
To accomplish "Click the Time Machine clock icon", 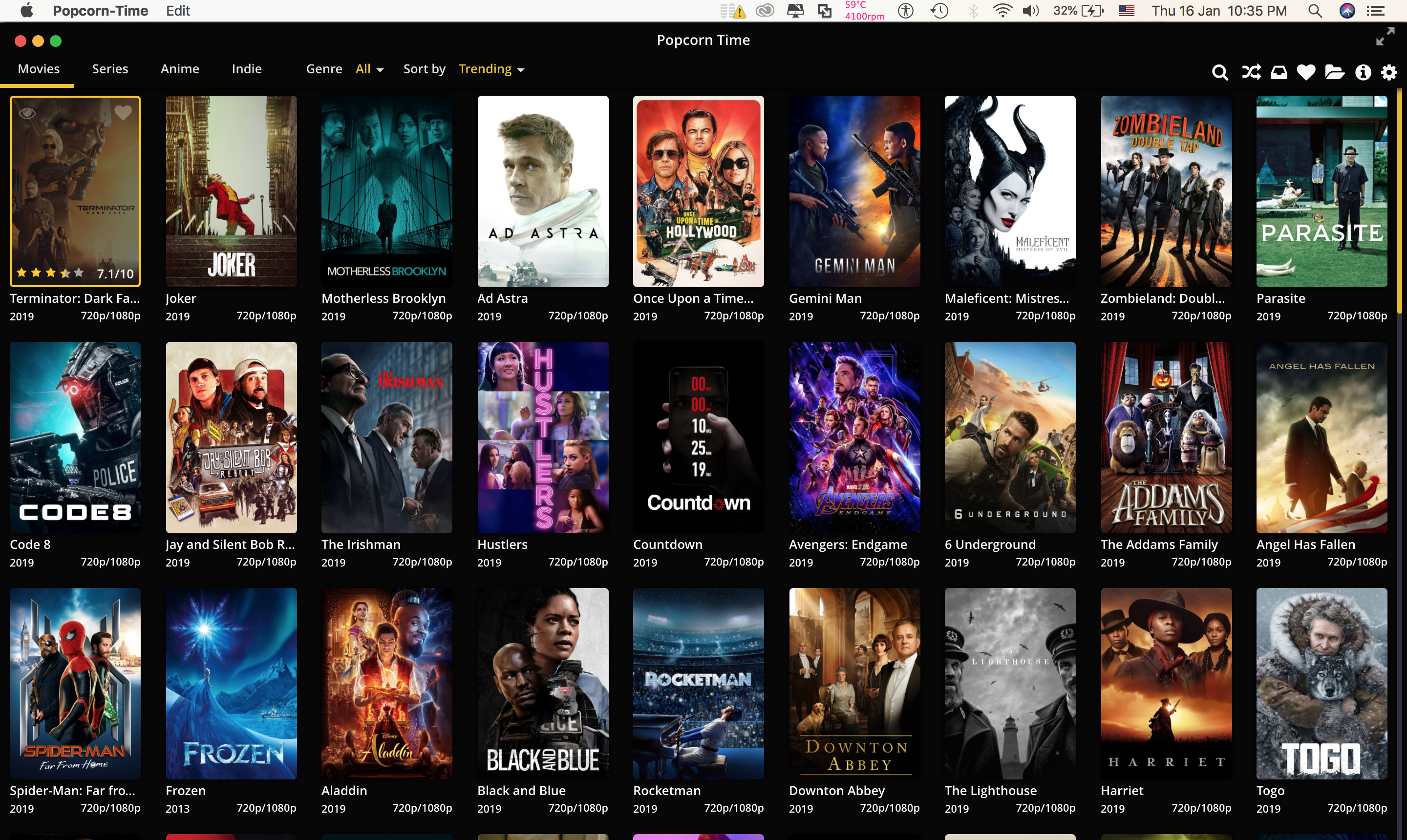I will (939, 11).
